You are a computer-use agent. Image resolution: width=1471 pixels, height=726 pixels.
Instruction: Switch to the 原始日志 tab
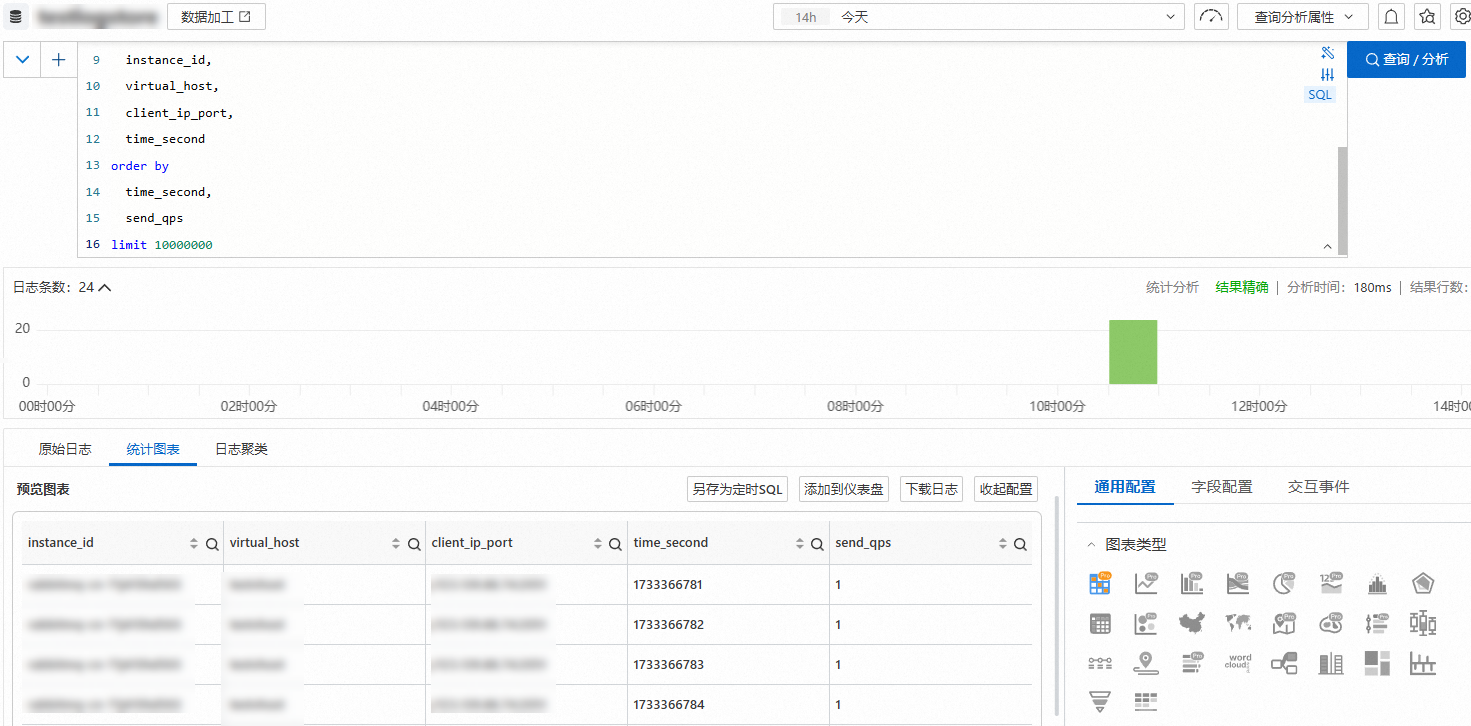pos(65,449)
